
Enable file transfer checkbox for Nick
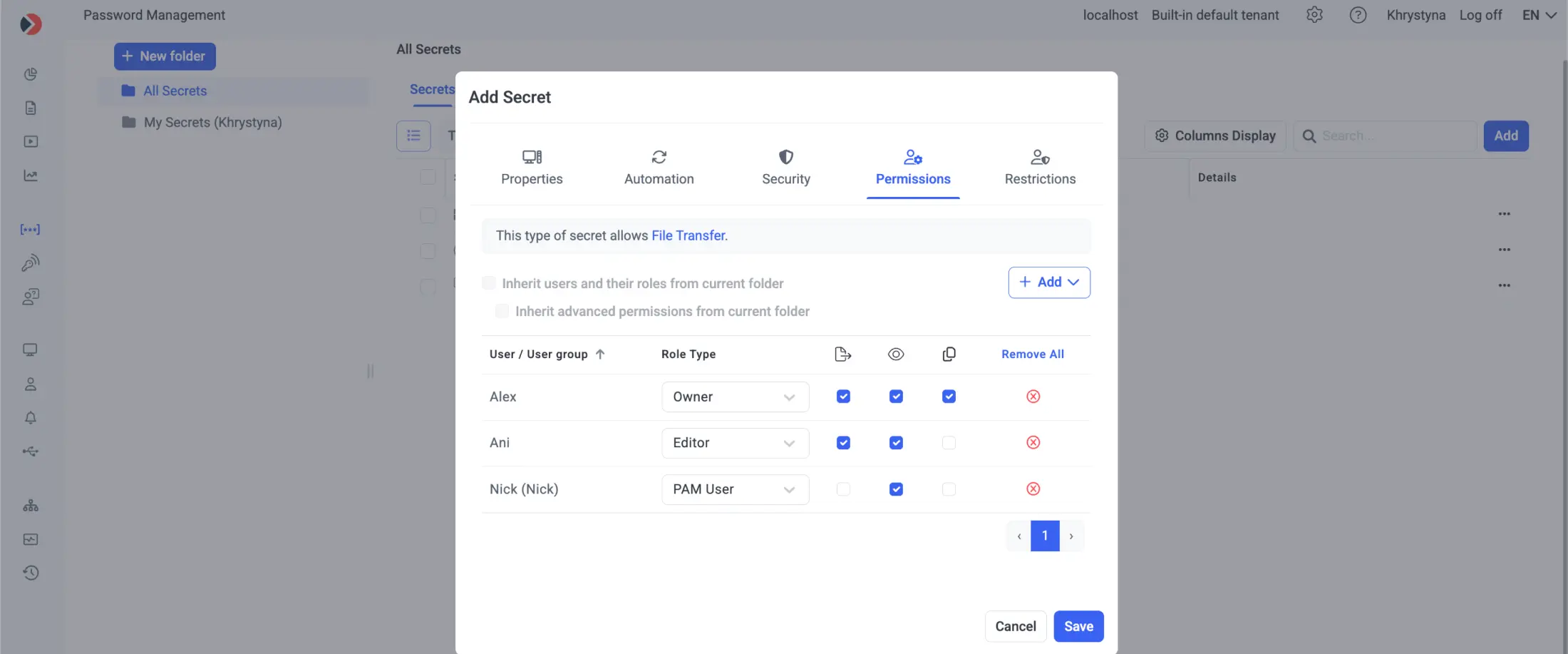point(843,489)
